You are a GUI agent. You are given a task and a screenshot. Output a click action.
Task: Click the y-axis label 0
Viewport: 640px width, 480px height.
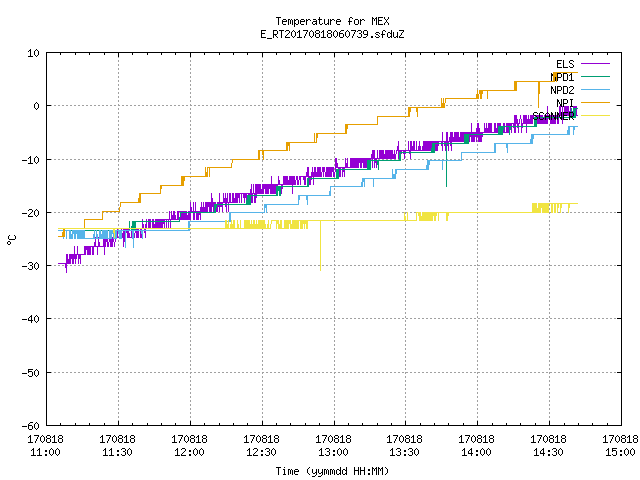37,106
